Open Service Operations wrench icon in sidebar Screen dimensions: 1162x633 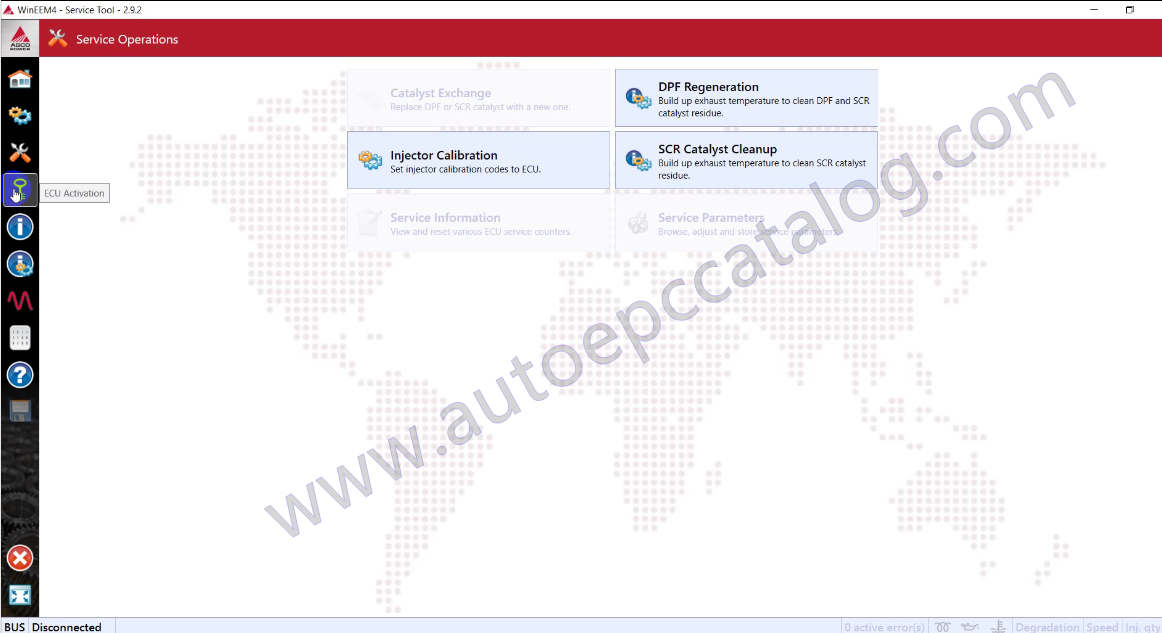point(20,153)
